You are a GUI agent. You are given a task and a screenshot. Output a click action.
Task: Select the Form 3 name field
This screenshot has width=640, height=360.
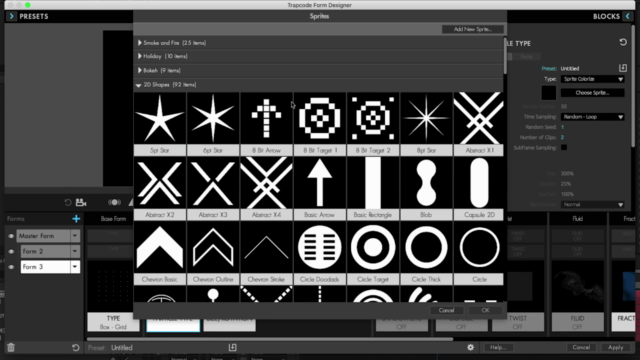tap(45, 267)
